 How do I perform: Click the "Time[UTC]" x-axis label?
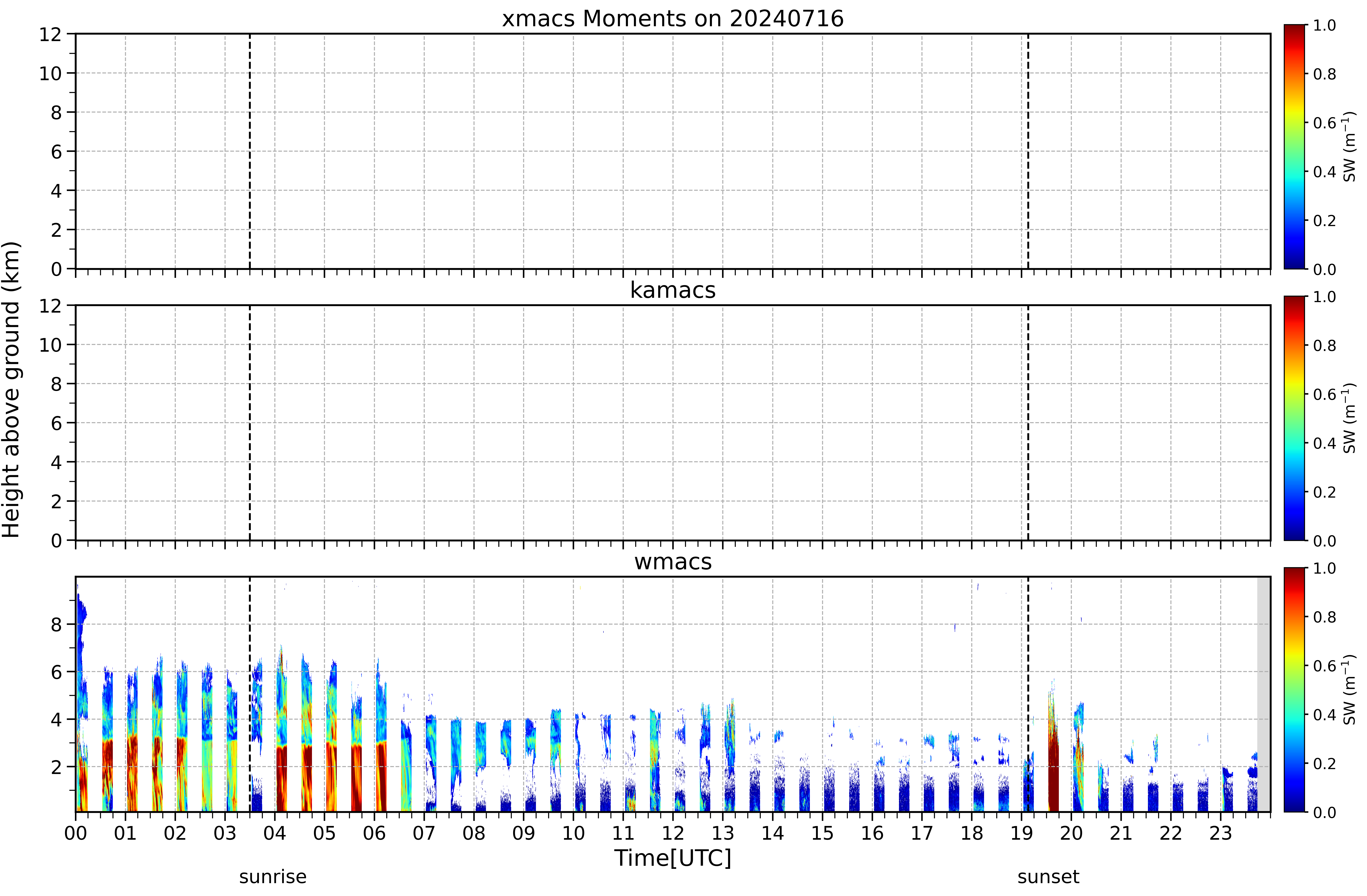673,858
